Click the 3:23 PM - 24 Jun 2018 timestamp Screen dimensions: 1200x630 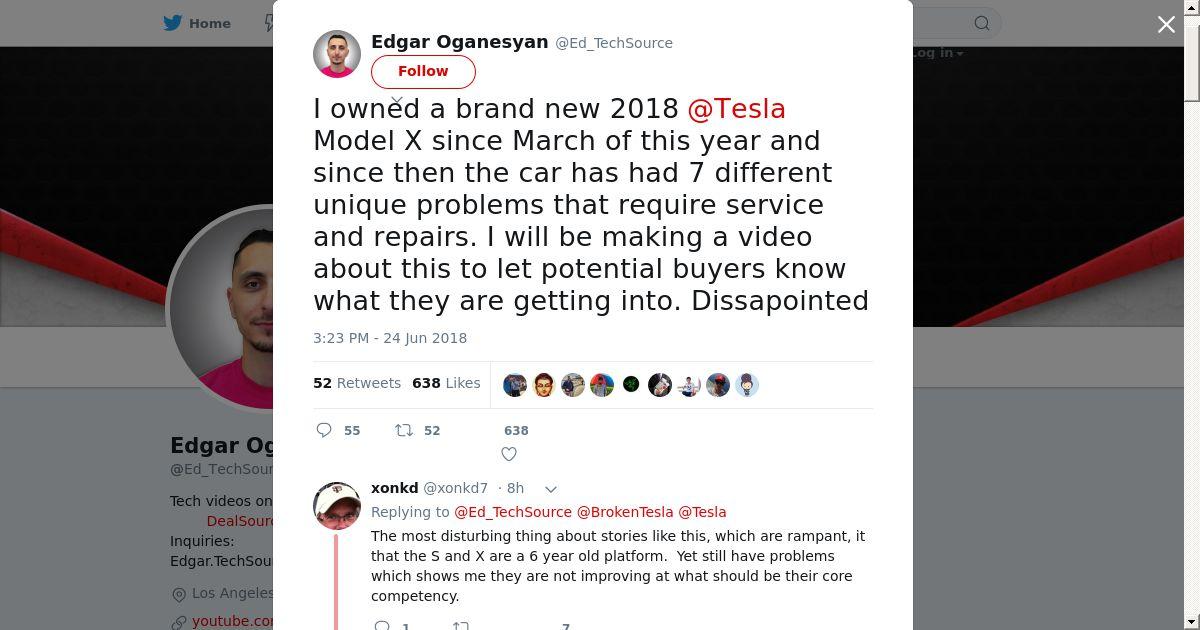pos(390,338)
